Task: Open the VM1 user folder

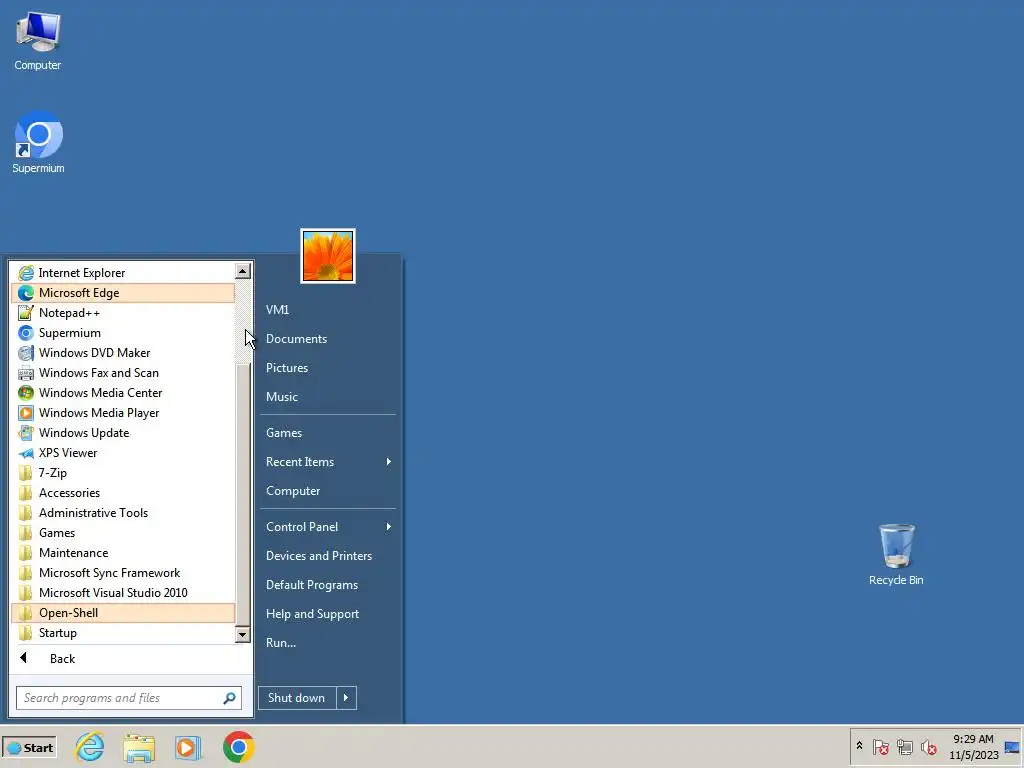Action: [x=328, y=310]
